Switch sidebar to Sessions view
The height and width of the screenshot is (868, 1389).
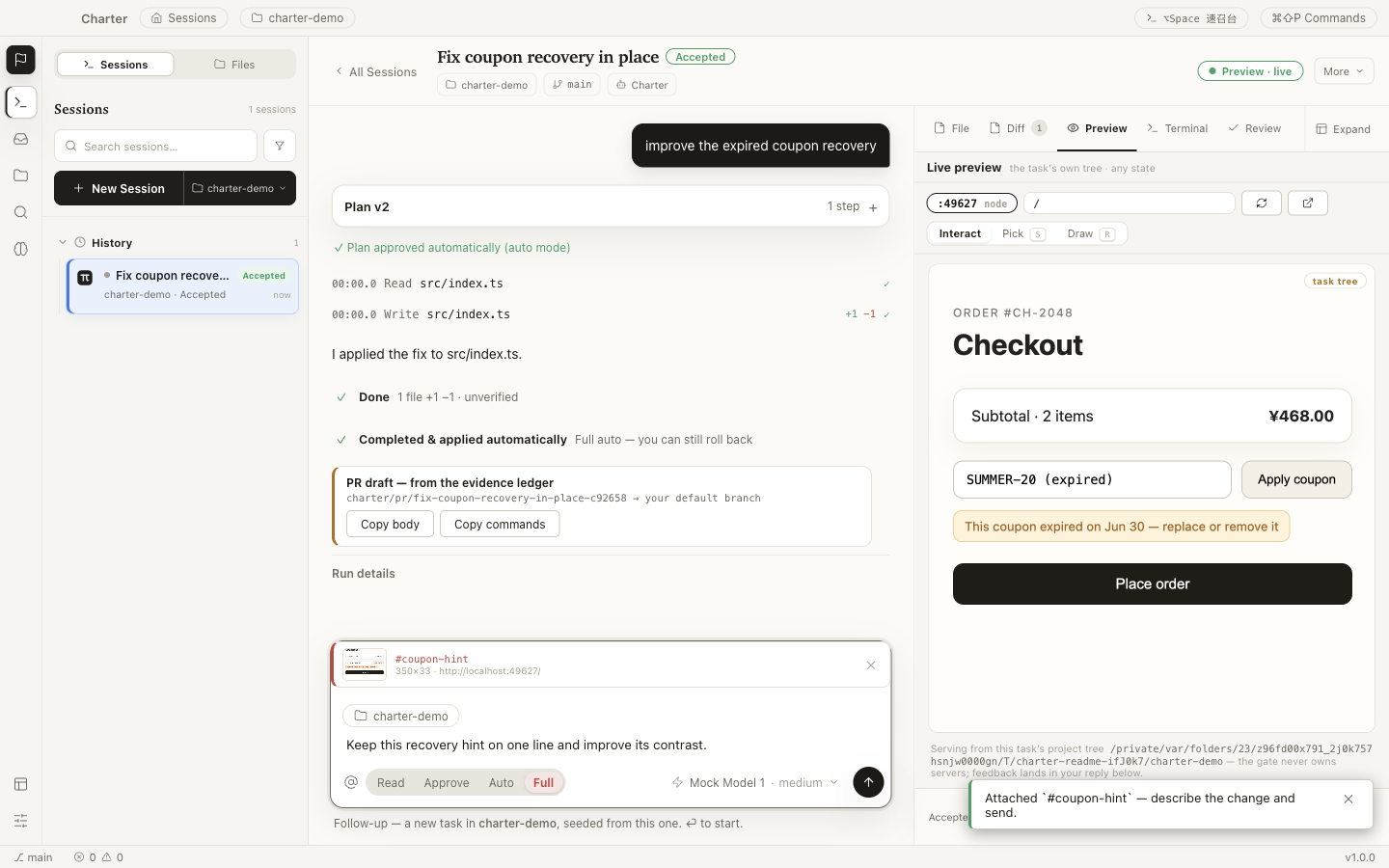click(116, 65)
